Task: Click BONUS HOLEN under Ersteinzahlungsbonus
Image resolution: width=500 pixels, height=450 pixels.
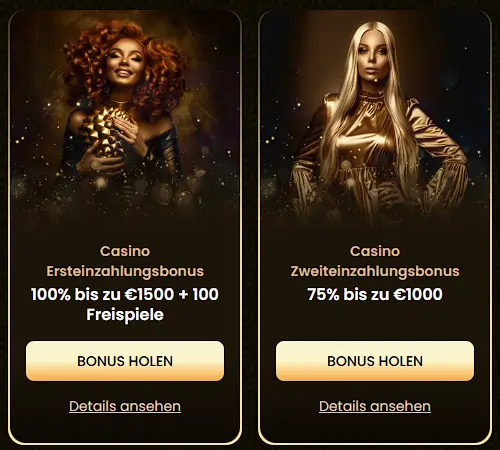Action: (x=125, y=361)
